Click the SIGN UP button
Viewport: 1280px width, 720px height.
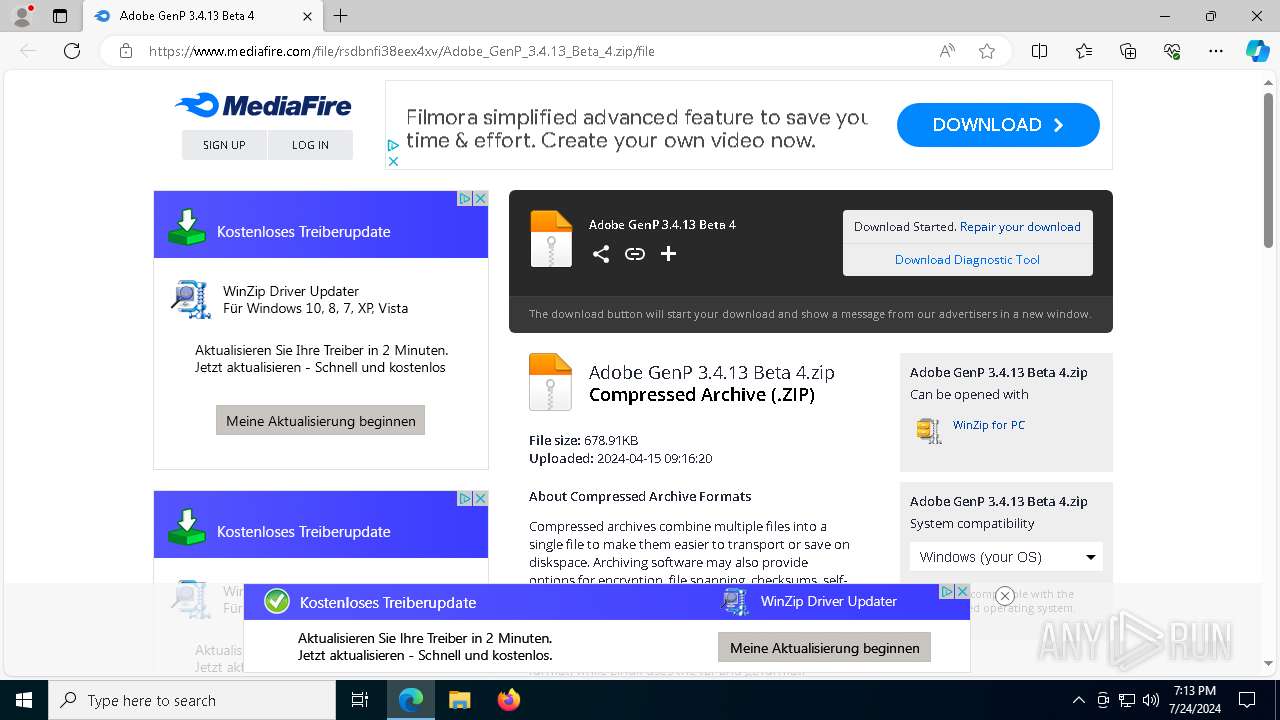(224, 145)
